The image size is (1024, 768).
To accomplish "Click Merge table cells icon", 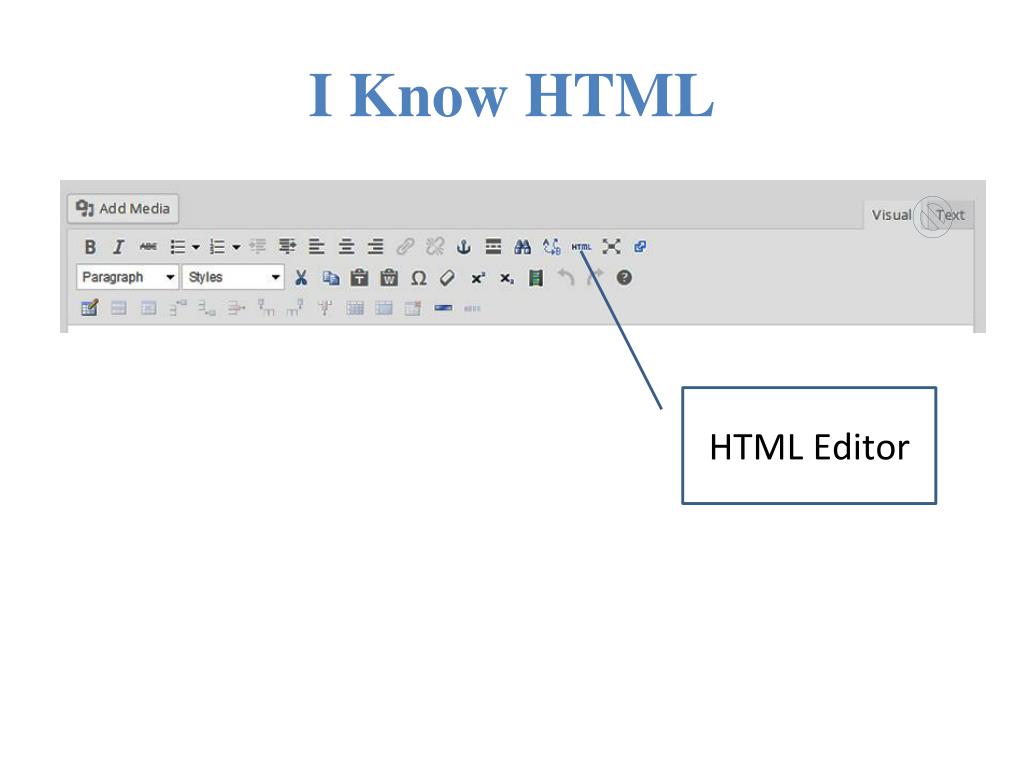I will (384, 308).
